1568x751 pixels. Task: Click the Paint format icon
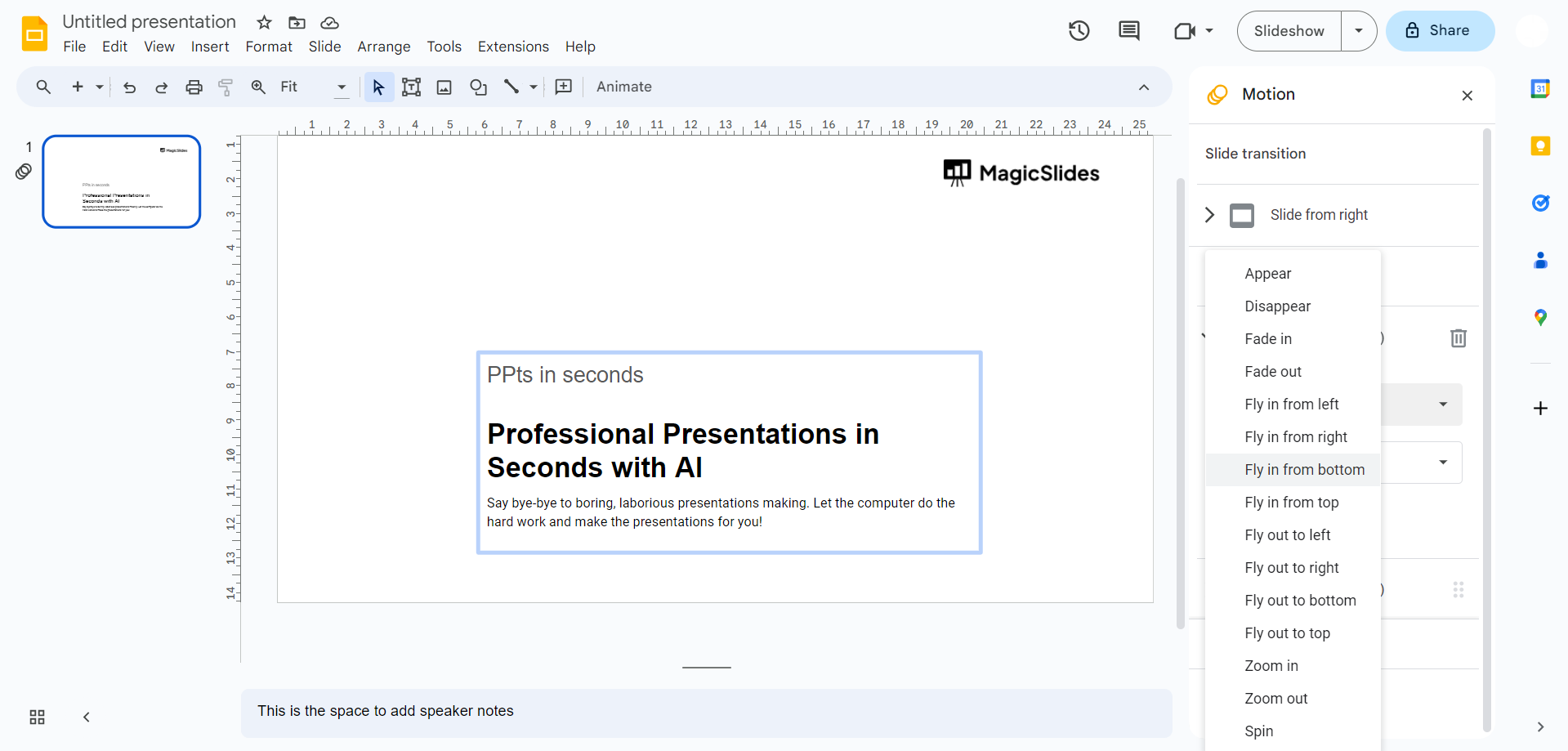pyautogui.click(x=226, y=87)
